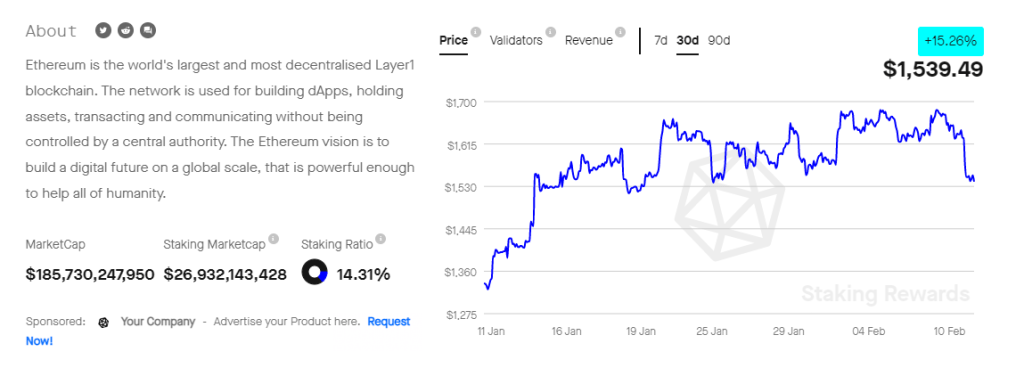This screenshot has height=368, width=1024.
Task: Click the Your Company sponsor text
Action: pos(158,322)
